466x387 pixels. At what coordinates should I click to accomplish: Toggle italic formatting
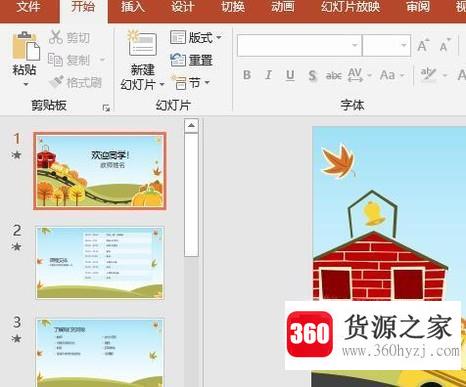click(x=269, y=75)
